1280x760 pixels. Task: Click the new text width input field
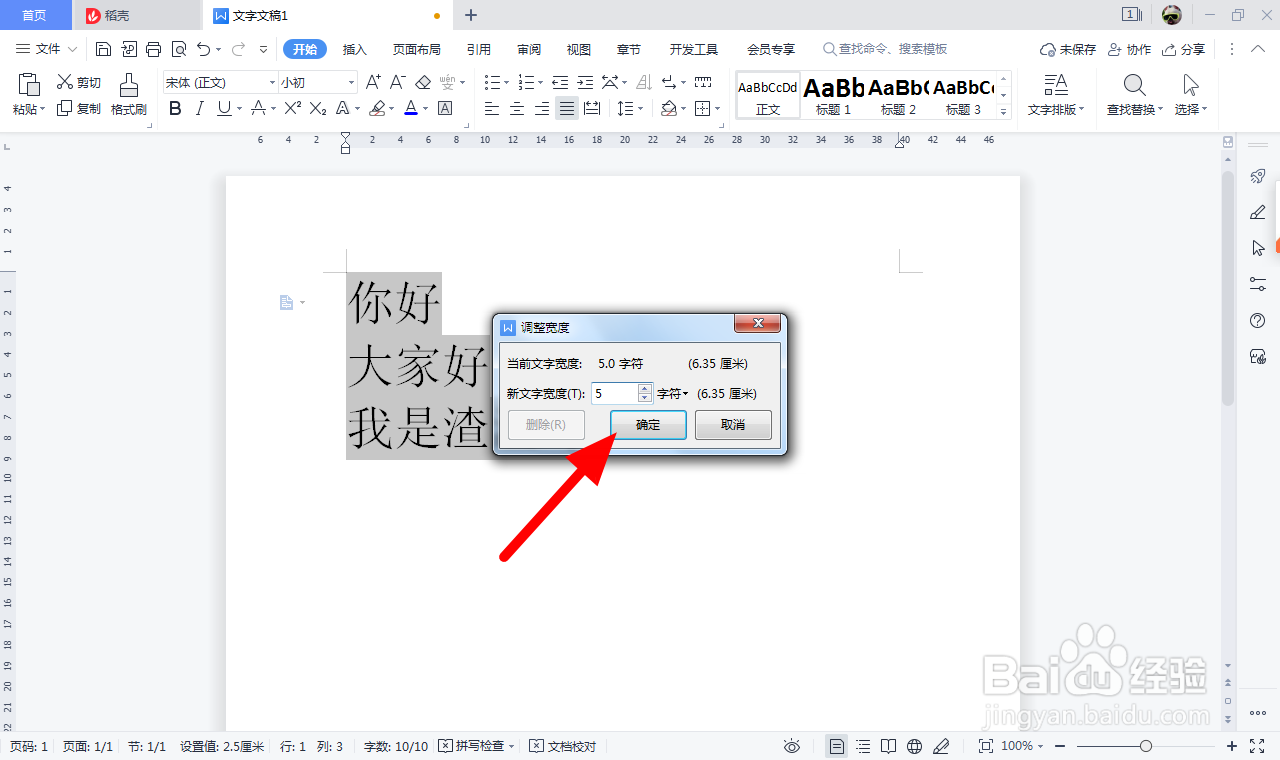click(x=613, y=393)
